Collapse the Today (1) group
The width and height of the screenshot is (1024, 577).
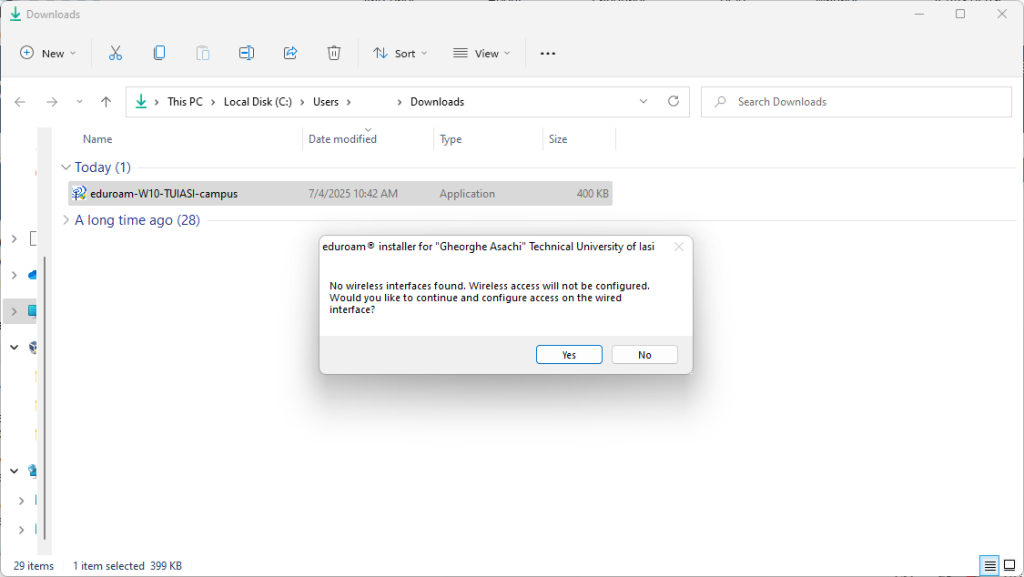pyautogui.click(x=65, y=168)
